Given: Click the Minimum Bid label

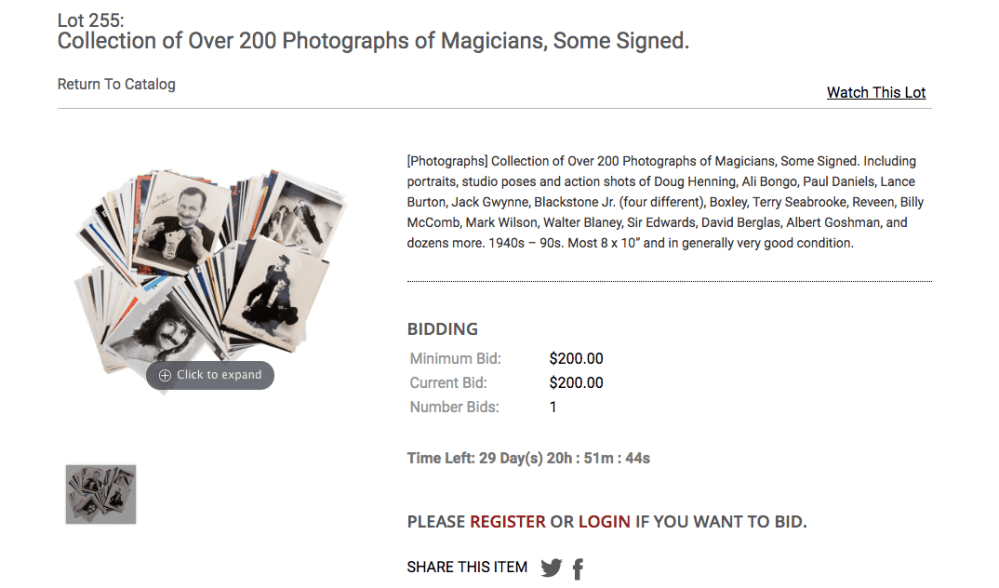Looking at the screenshot, I should [x=455, y=359].
